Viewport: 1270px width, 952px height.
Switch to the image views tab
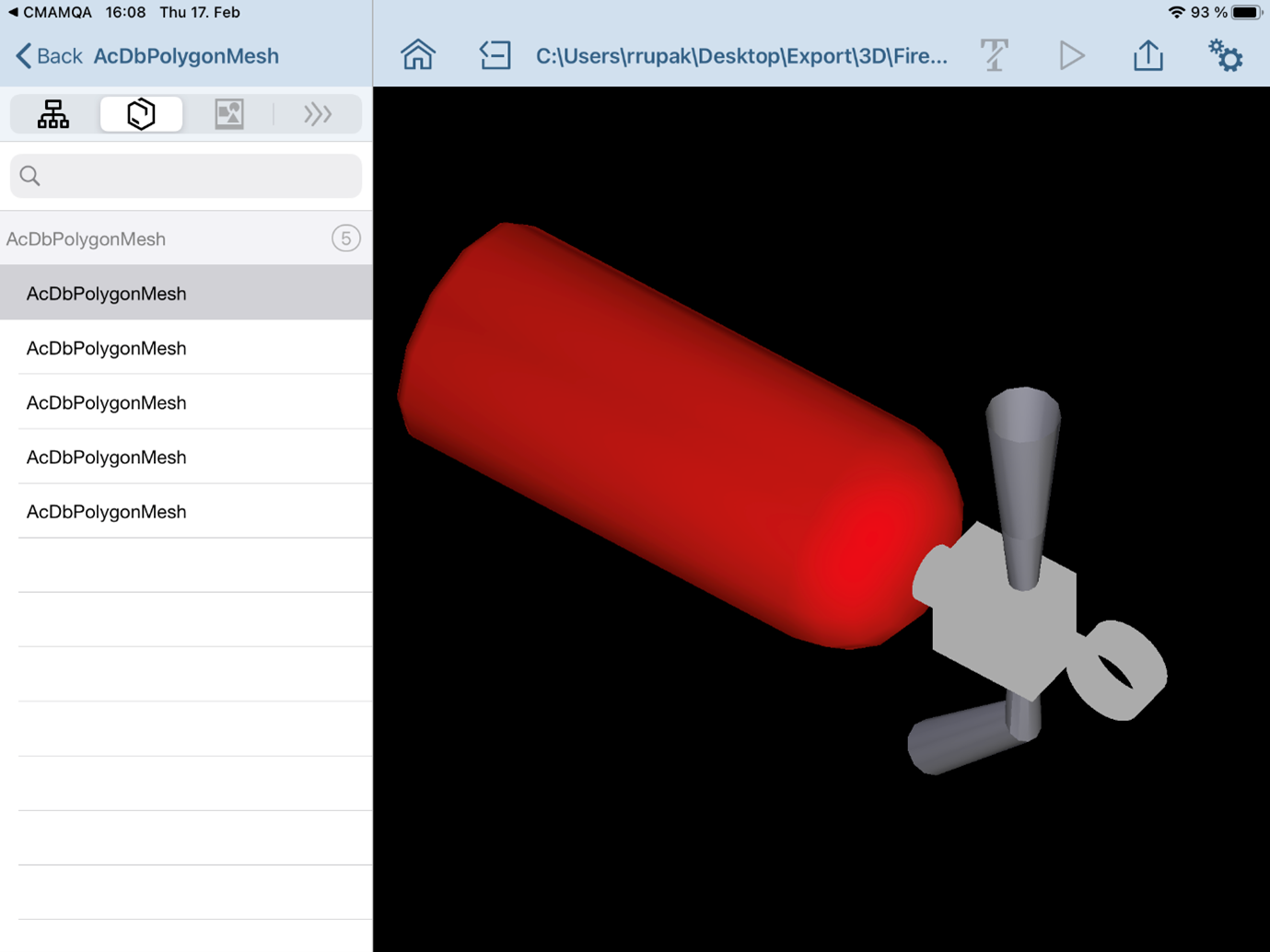coord(228,114)
